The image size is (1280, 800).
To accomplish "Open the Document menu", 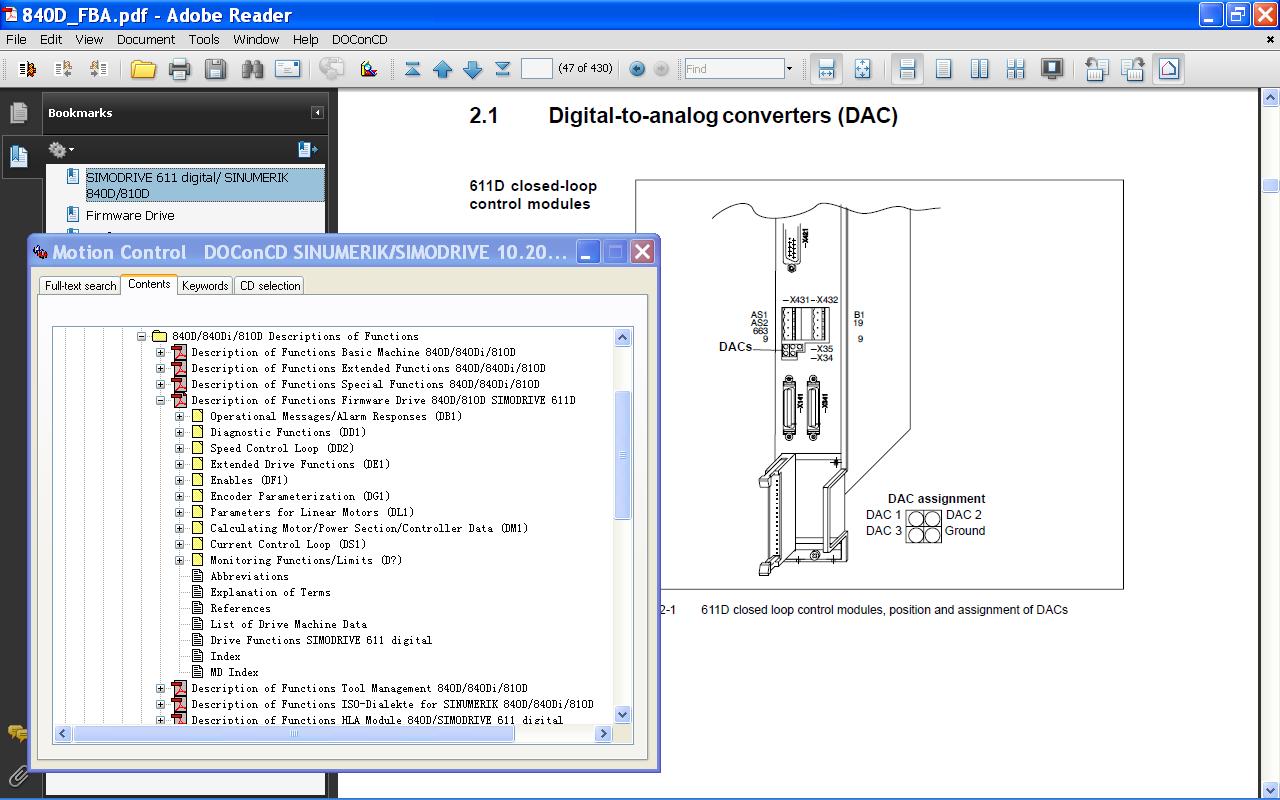I will click(145, 40).
